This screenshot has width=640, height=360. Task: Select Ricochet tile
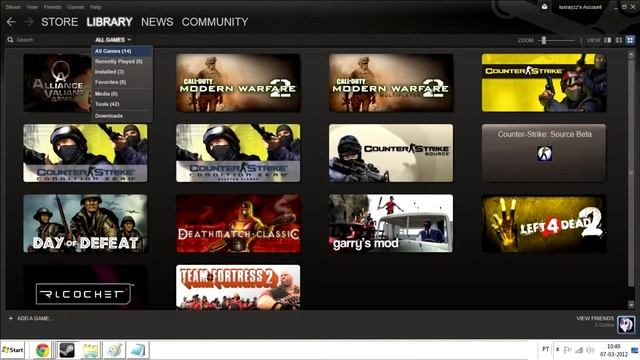[x=85, y=287]
